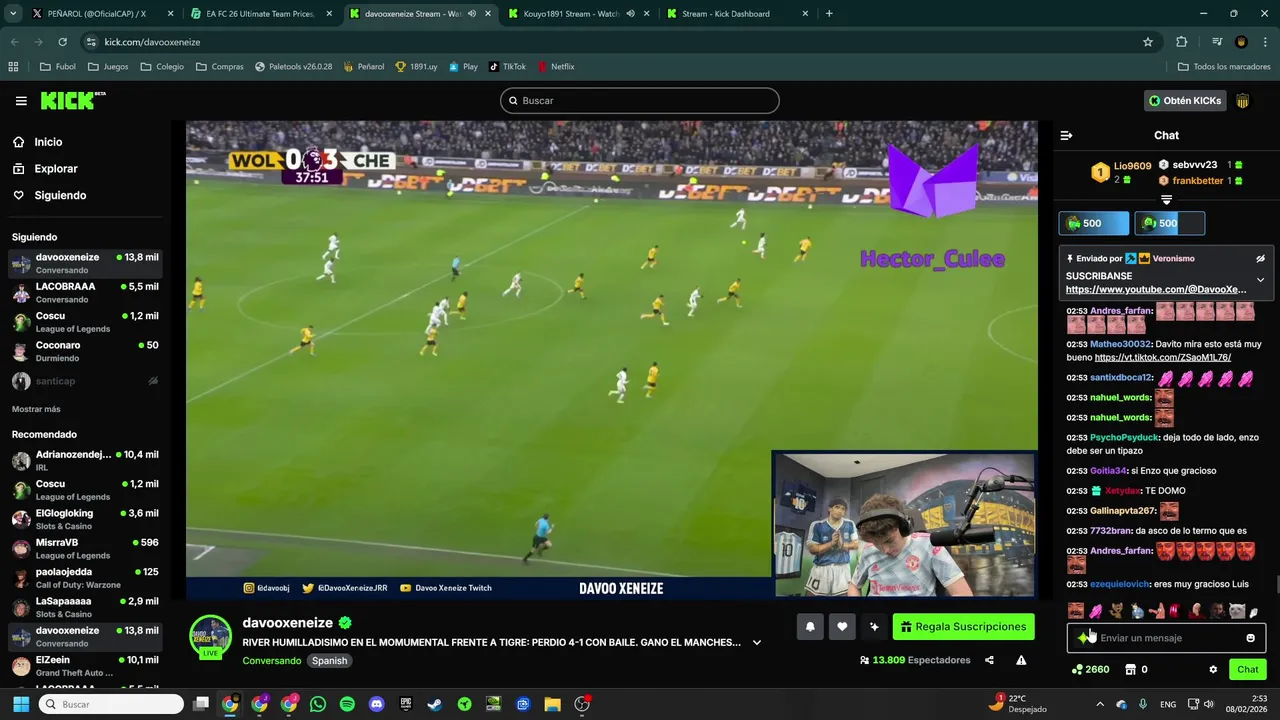Open the emoji picker in chat input
This screenshot has width=1280, height=720.
(x=1250, y=638)
